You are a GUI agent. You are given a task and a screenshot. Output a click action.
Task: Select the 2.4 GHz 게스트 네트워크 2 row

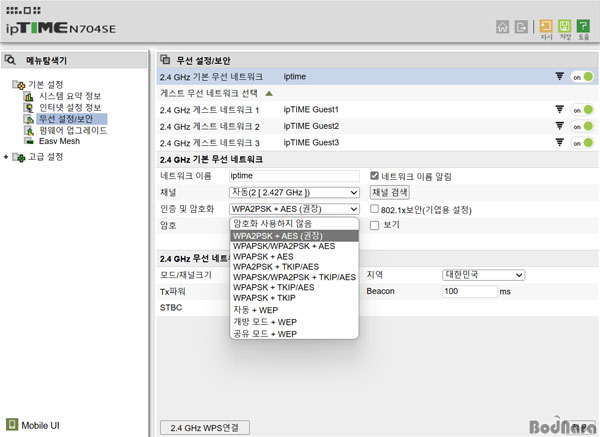(x=377, y=126)
